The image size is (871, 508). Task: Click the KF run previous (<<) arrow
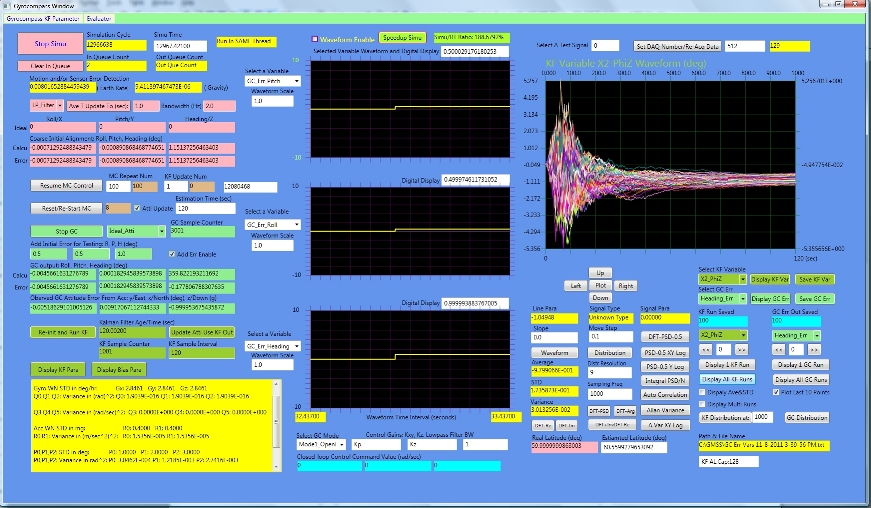coord(707,350)
